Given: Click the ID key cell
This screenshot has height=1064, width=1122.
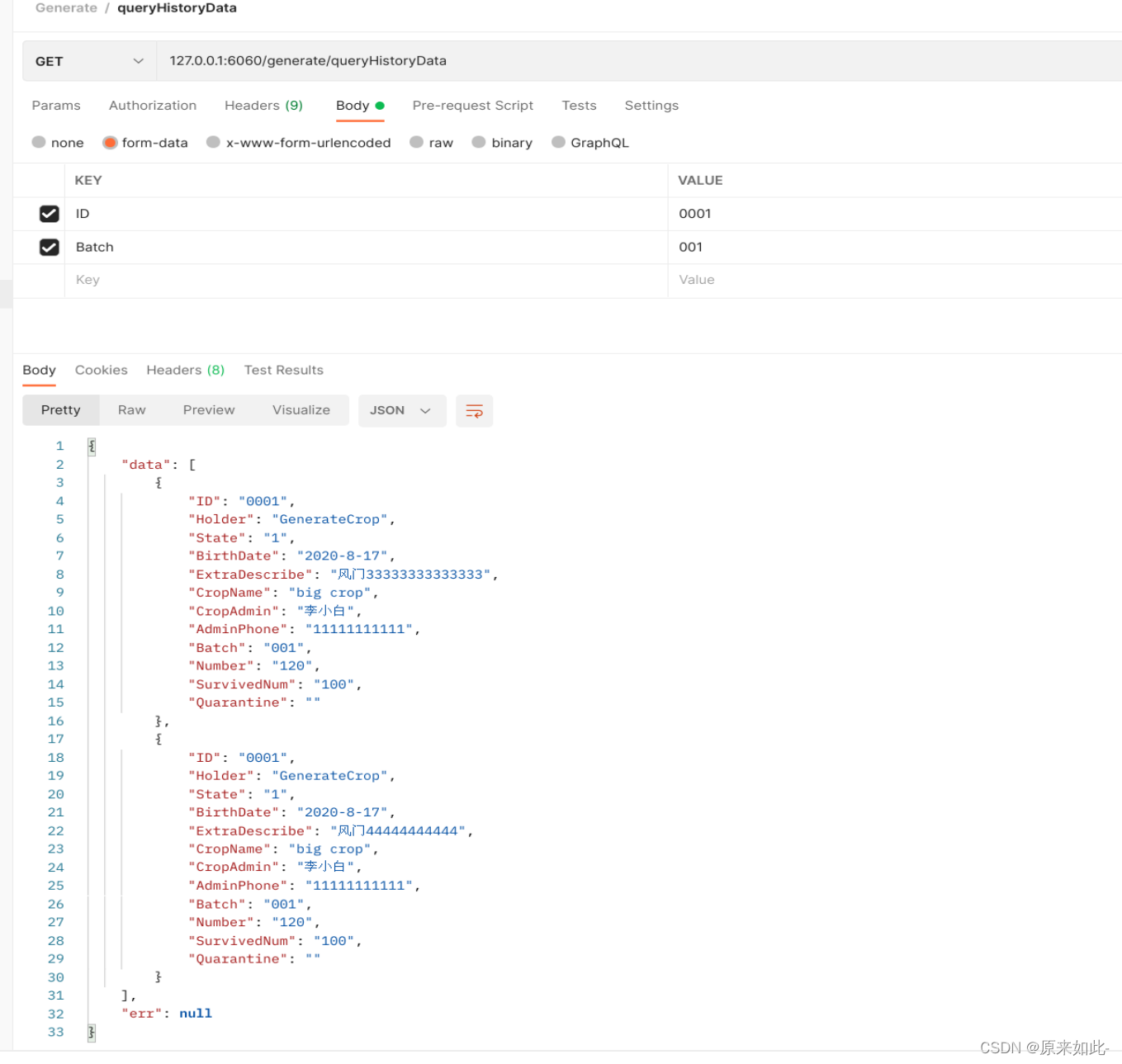Looking at the screenshot, I should pos(366,214).
